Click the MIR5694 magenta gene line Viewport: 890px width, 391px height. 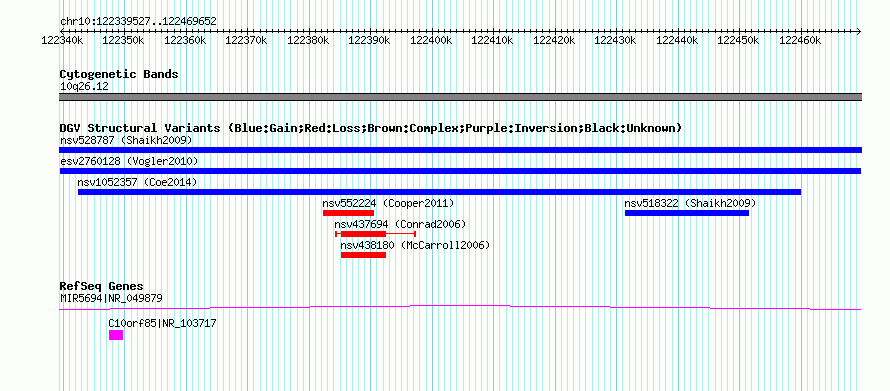[460, 308]
